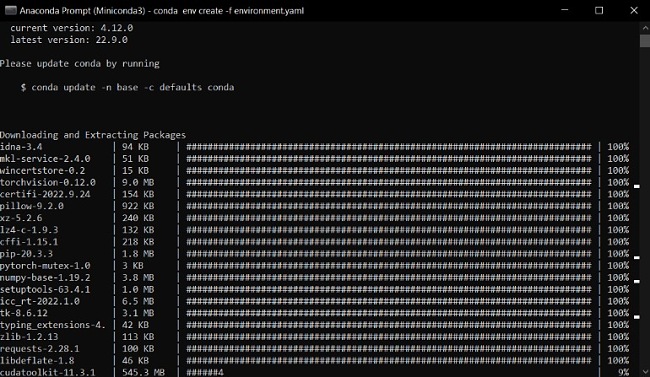Click the 9.0 MB size of torchvision
This screenshot has width=650, height=377.
pos(138,182)
